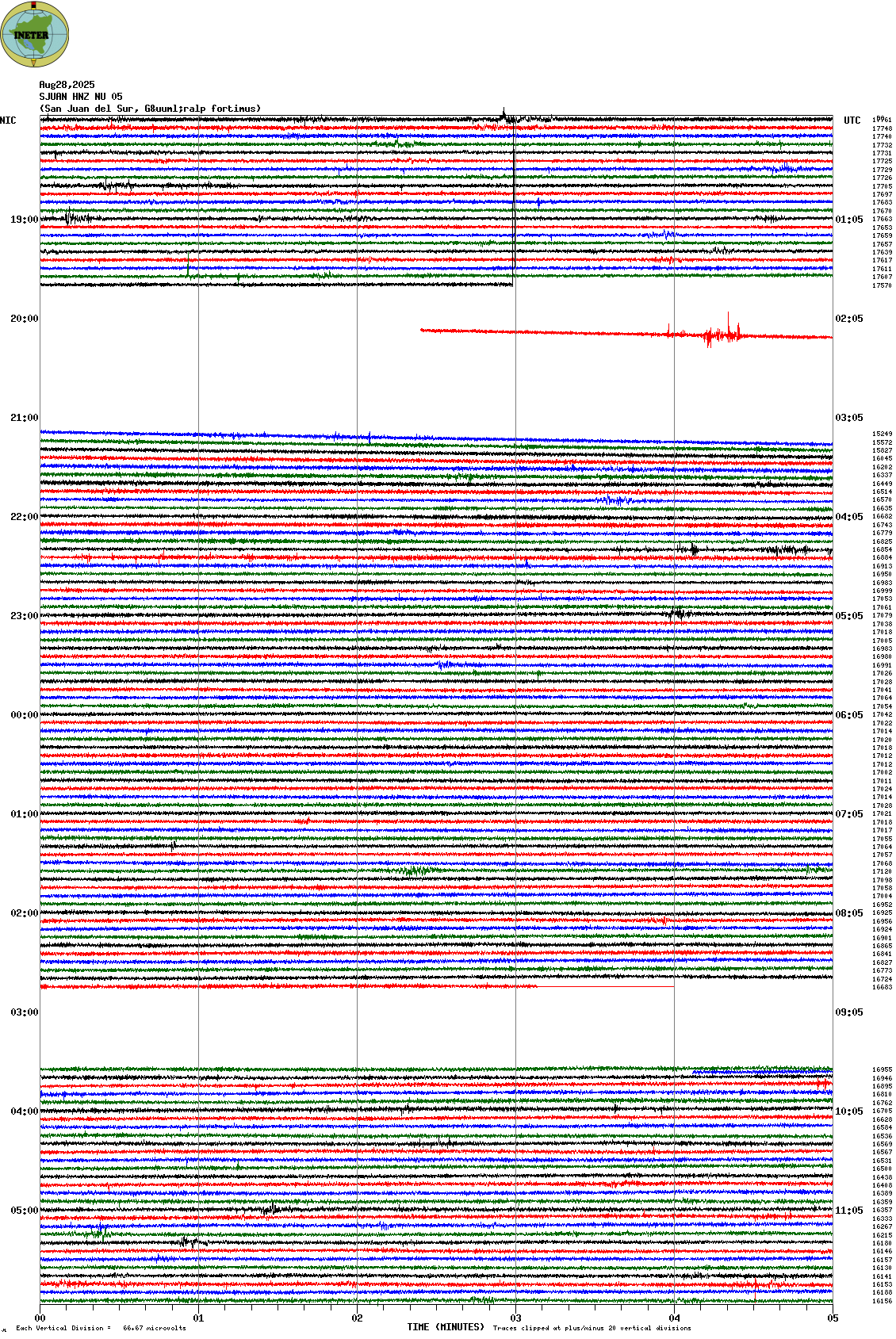The width and height of the screenshot is (896, 1339).
Task: Click the 23:00 local time label
Action: coord(24,616)
